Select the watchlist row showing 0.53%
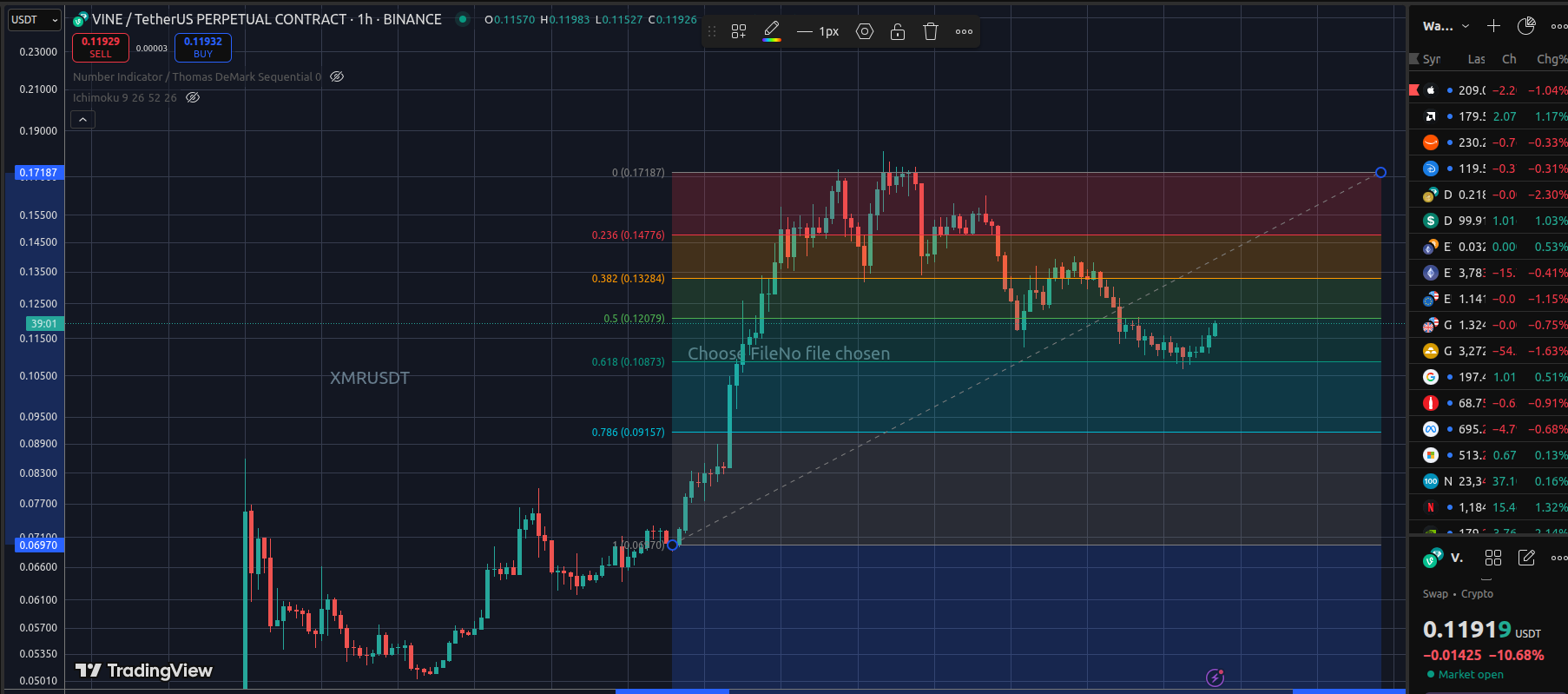This screenshot has width=1568, height=694. click(x=1488, y=247)
